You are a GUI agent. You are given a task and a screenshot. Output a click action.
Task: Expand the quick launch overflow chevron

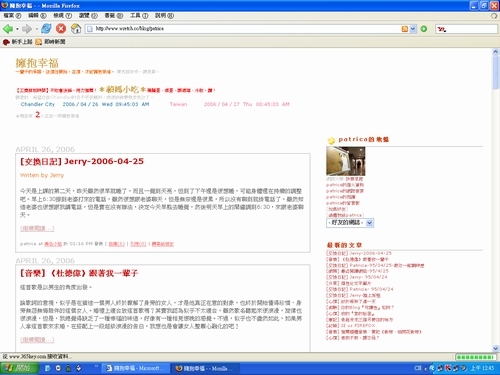click(96, 366)
